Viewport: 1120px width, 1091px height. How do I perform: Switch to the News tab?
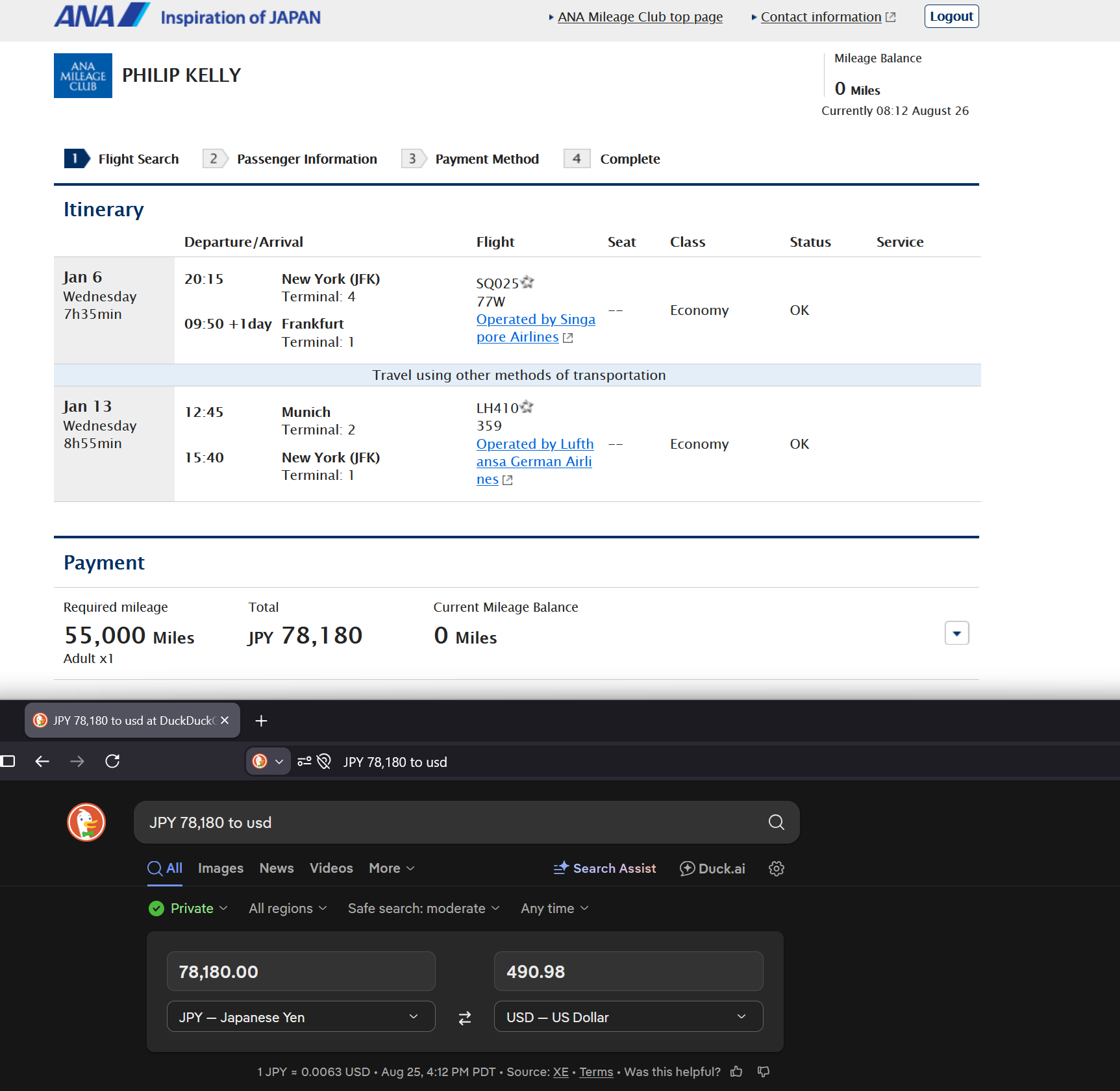click(277, 868)
